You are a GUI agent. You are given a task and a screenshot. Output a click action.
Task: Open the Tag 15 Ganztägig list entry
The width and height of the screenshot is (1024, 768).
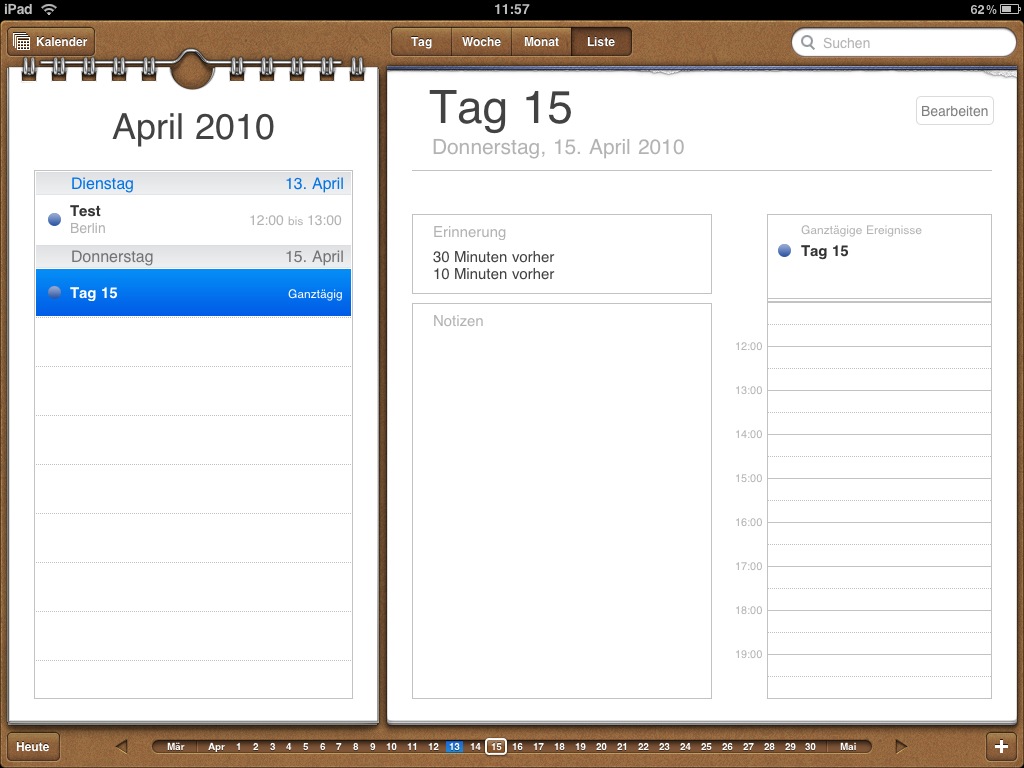pos(193,293)
